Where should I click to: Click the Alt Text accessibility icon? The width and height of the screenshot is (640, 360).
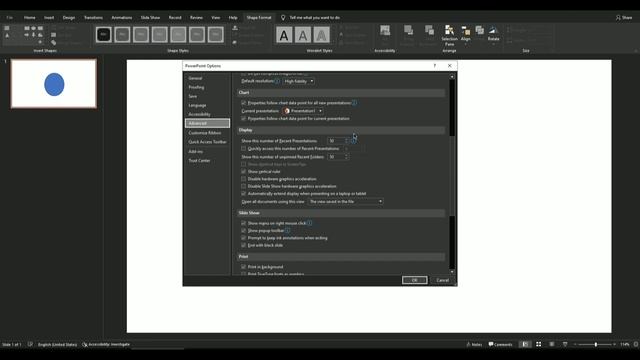point(384,31)
